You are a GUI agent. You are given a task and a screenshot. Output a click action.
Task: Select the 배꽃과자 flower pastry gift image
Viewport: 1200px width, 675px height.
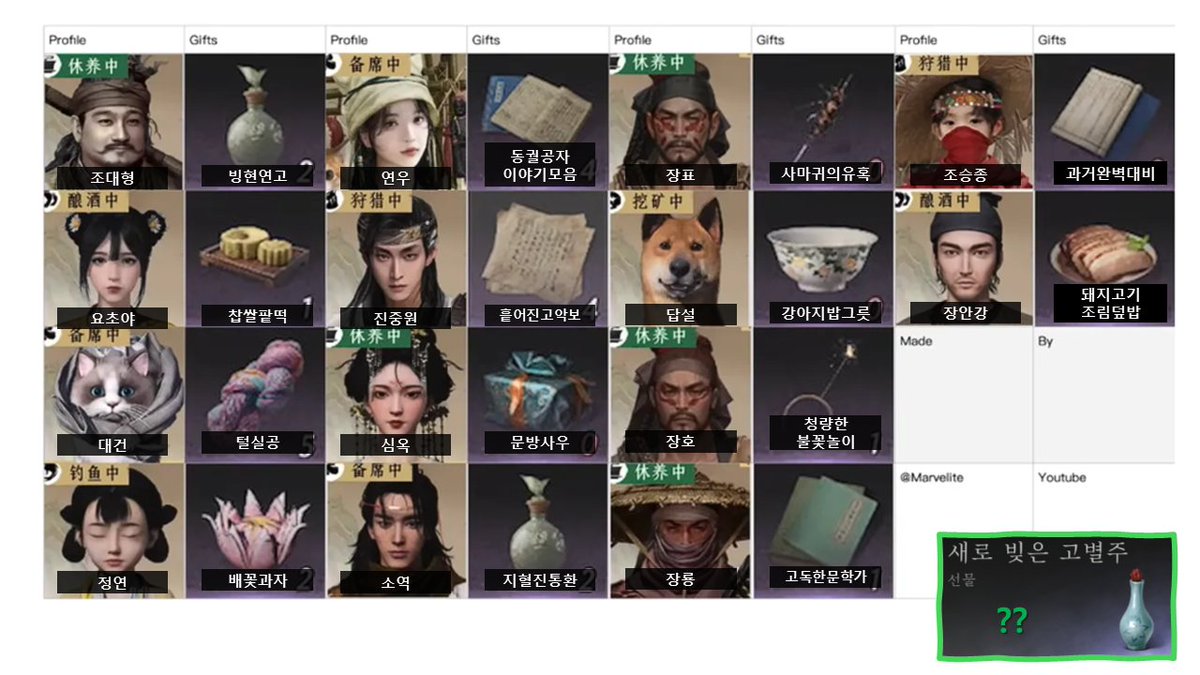coord(255,531)
